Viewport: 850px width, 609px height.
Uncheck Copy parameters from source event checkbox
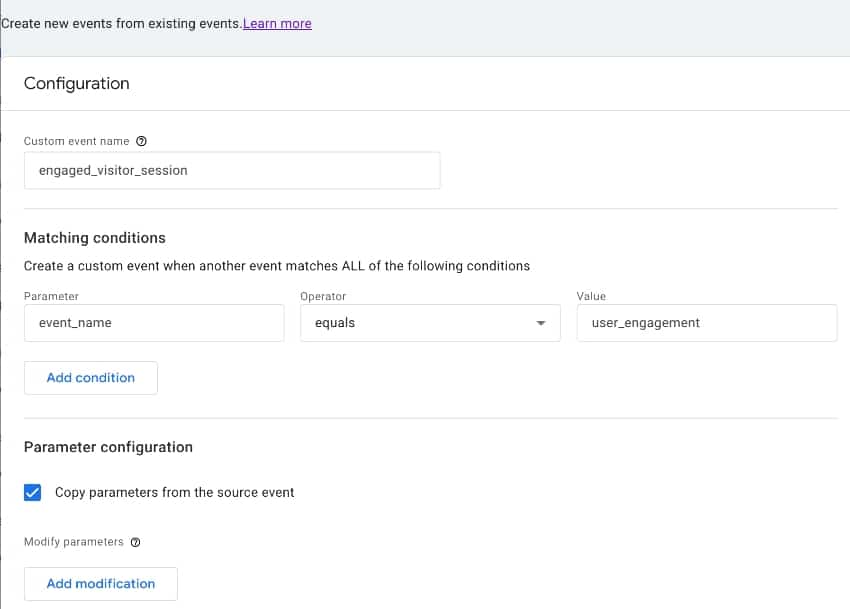[33, 492]
